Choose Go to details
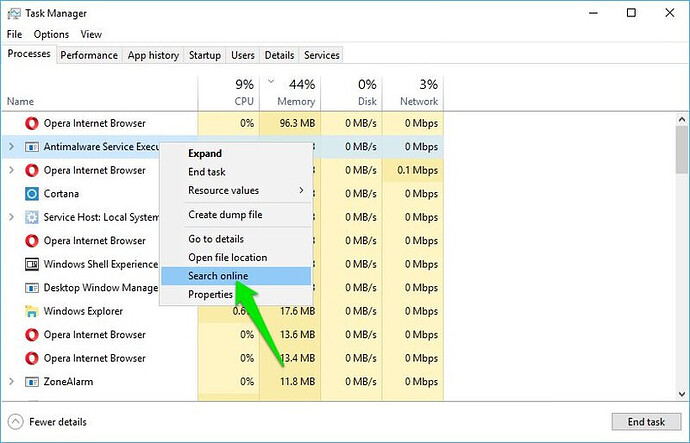 pos(237,239)
